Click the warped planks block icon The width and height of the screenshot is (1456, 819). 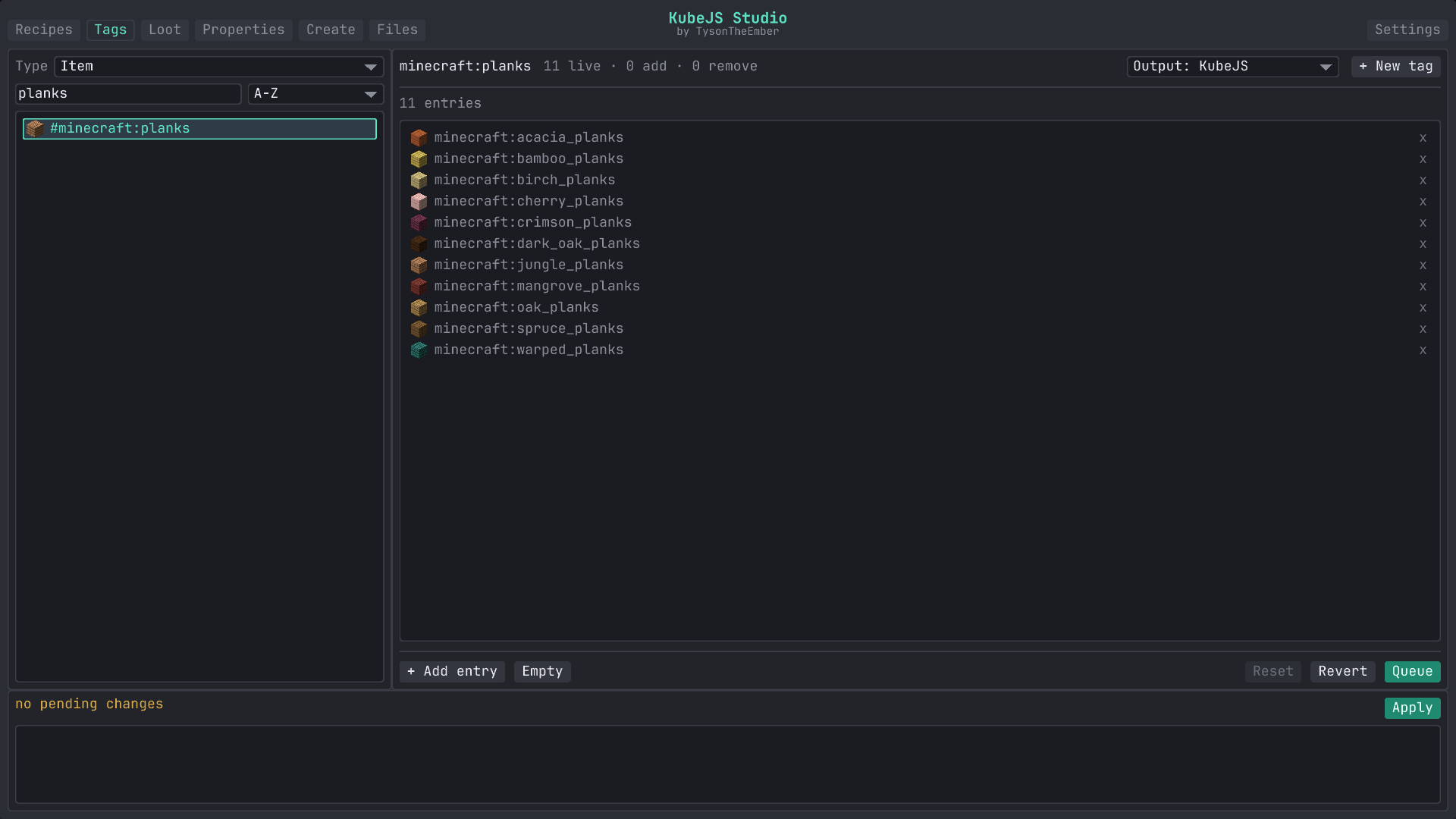(x=419, y=350)
